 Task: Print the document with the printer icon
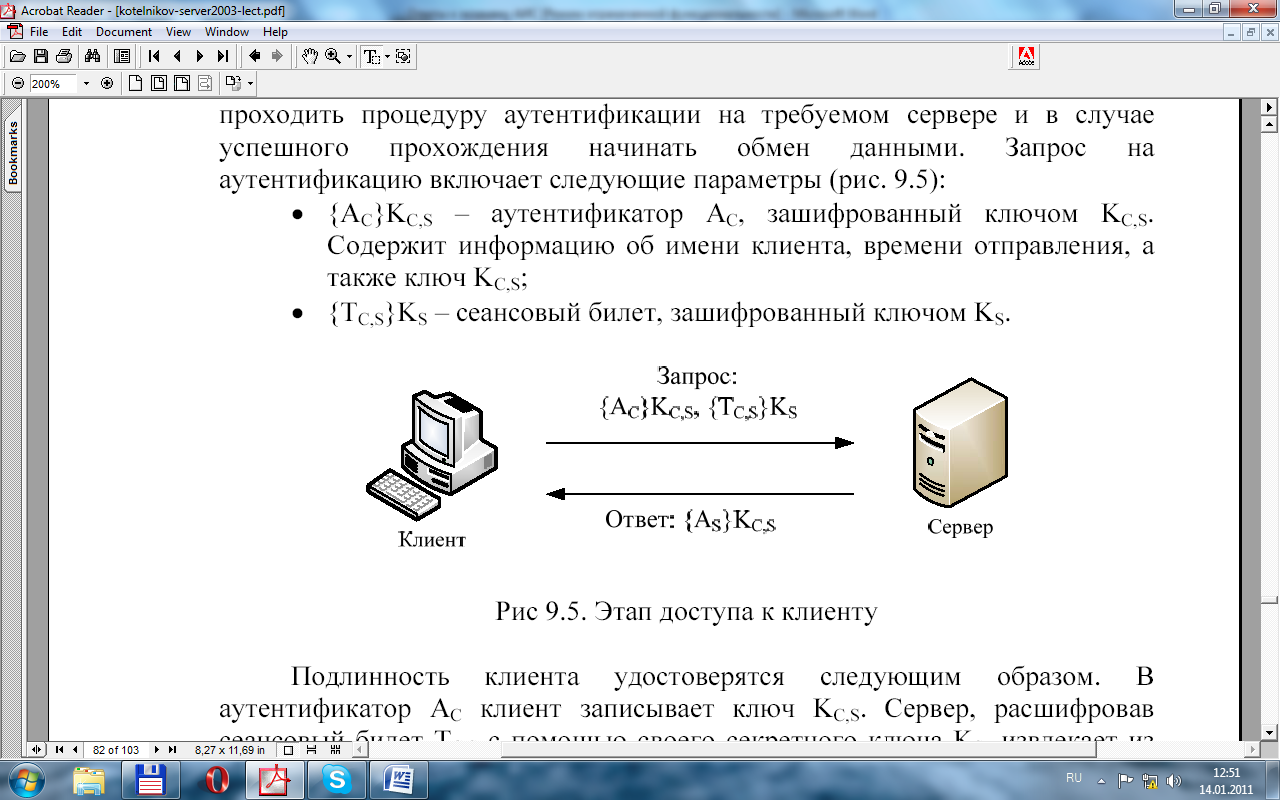63,56
